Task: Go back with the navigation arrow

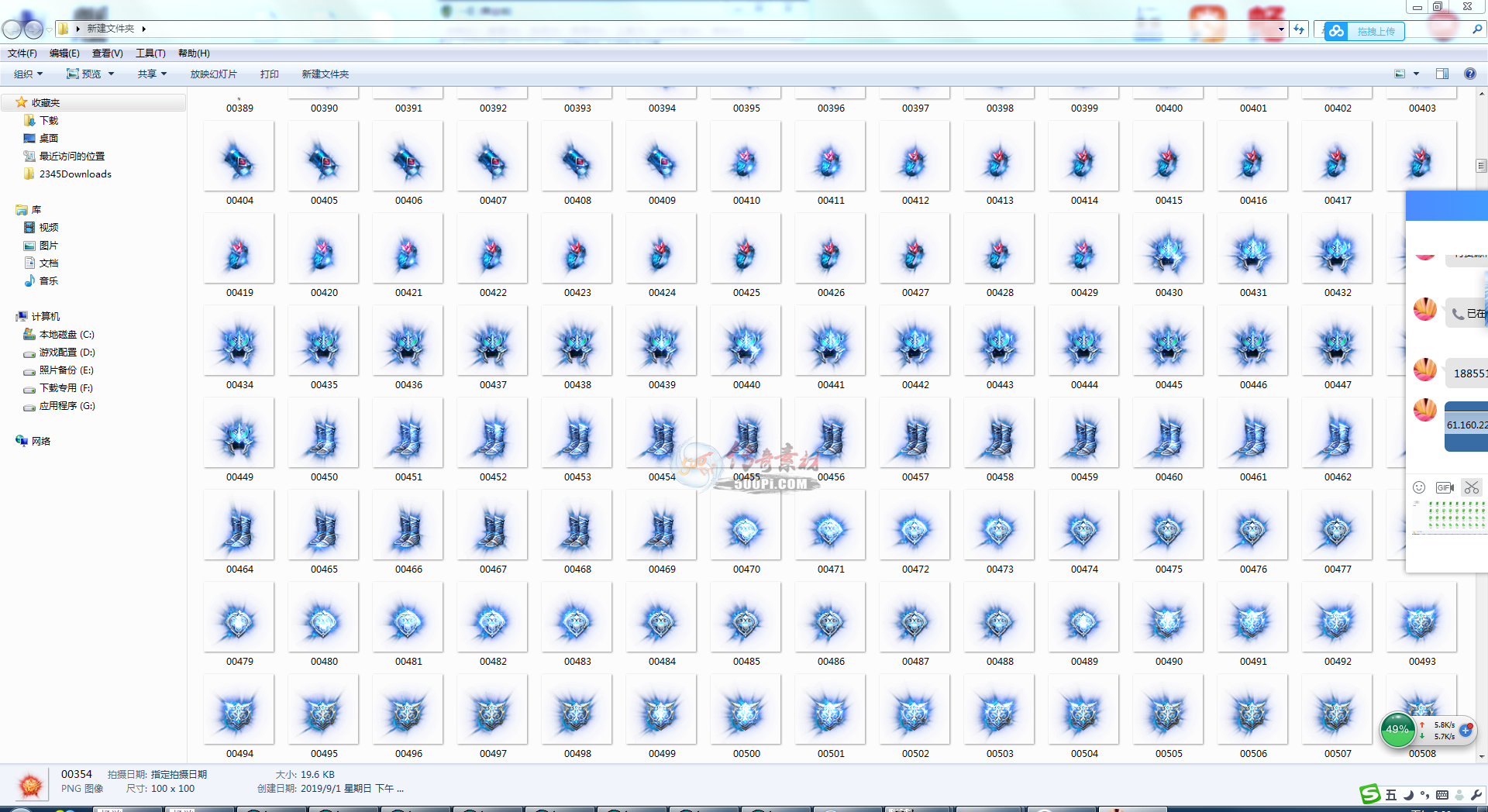Action: (x=12, y=29)
